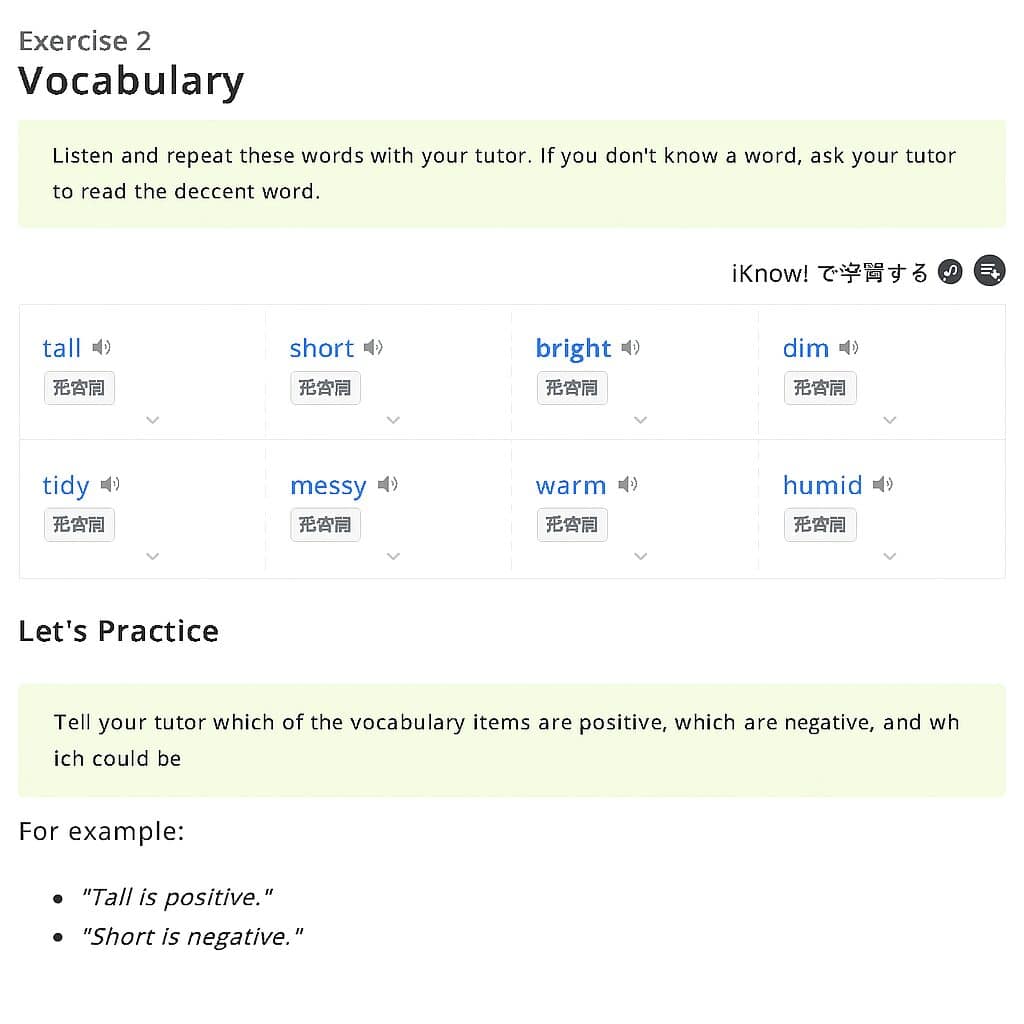
Task: Play audio for the word tidy
Action: (x=110, y=485)
